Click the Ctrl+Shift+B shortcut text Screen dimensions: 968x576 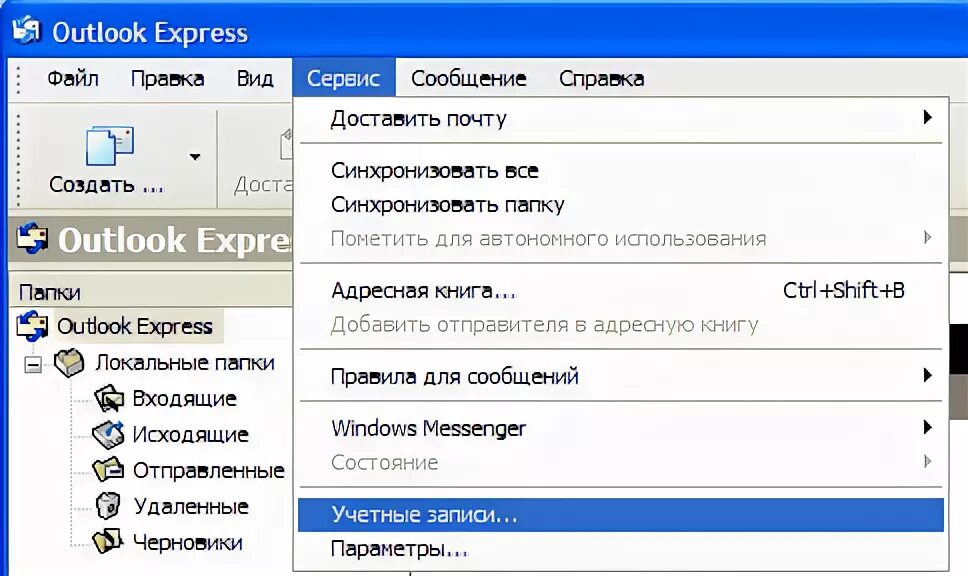pyautogui.click(x=843, y=290)
